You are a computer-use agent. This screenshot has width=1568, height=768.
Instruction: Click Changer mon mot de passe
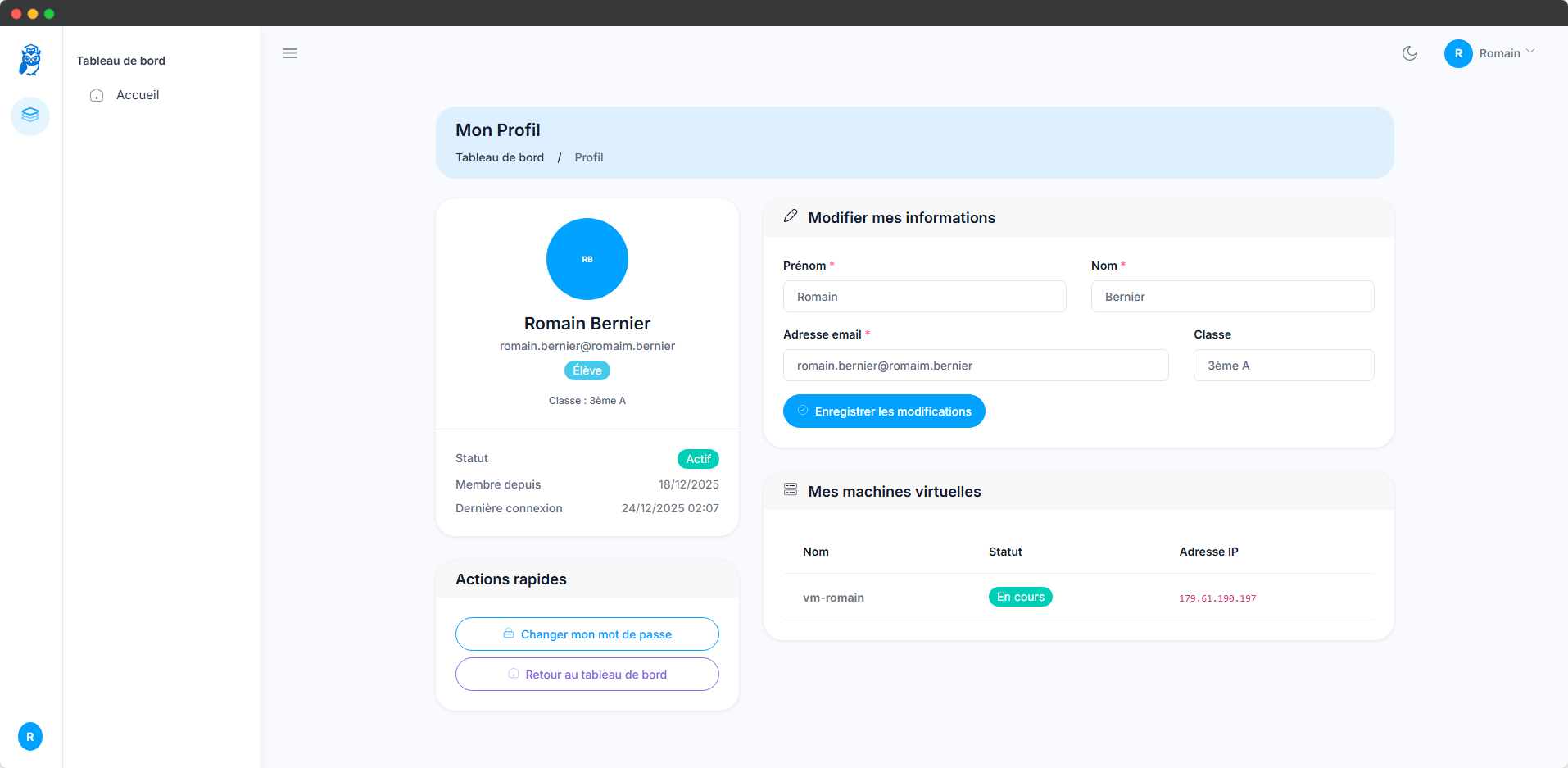587,634
